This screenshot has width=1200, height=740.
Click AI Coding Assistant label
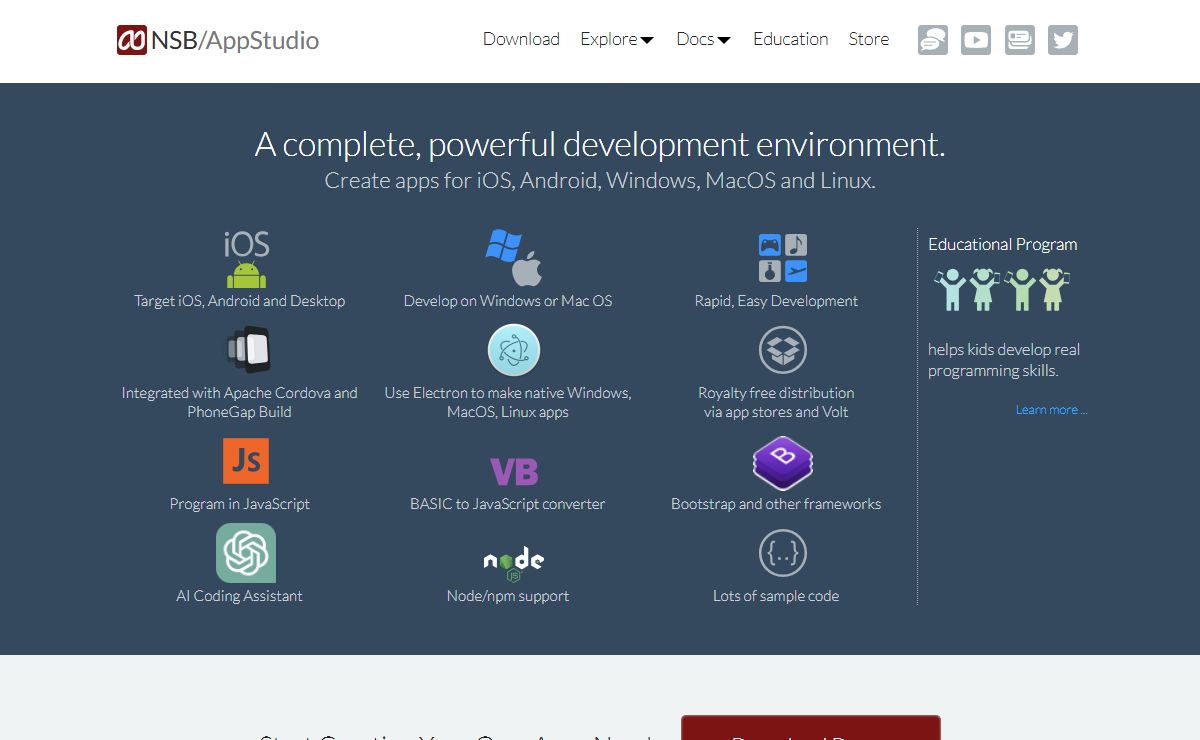[240, 596]
